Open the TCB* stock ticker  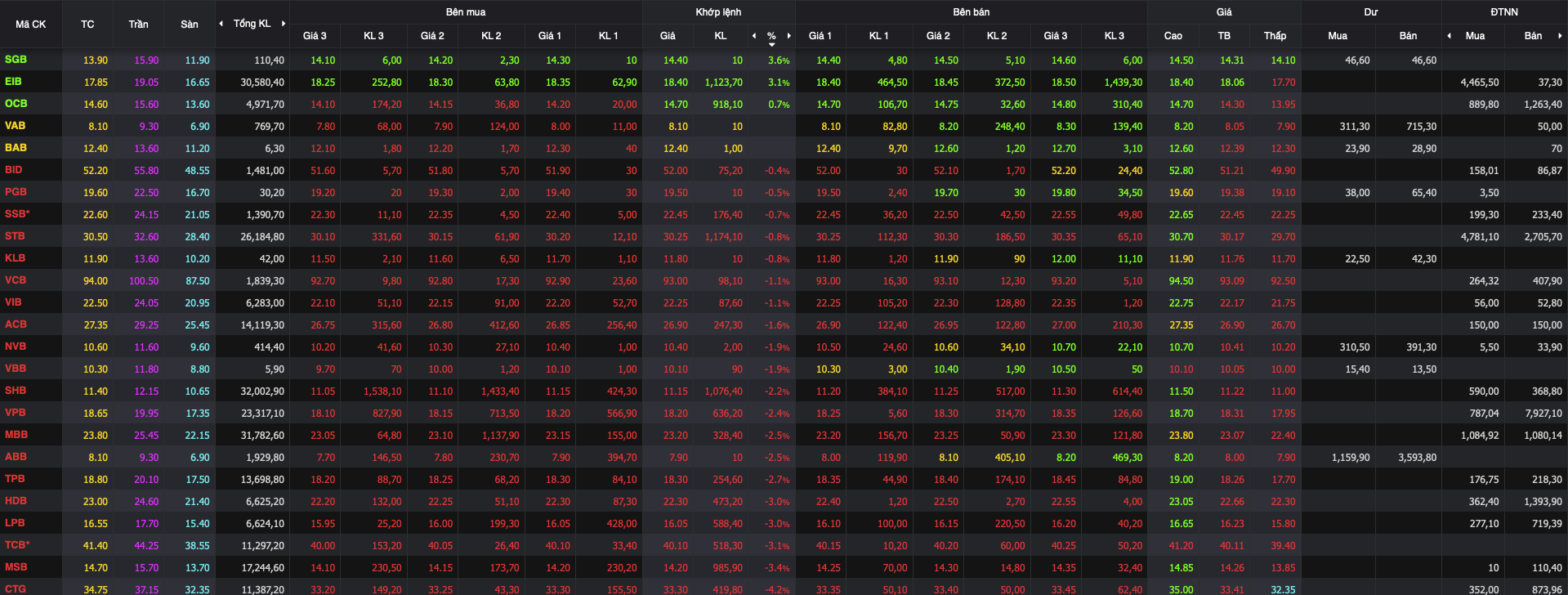point(17,545)
